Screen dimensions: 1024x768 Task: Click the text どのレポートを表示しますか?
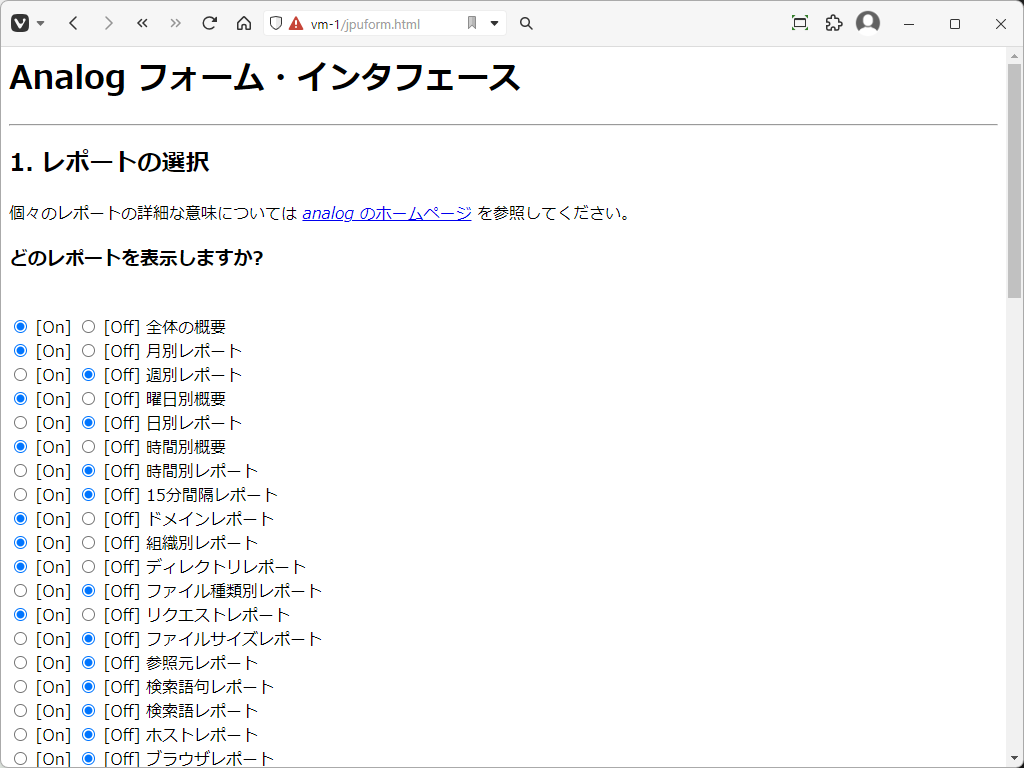click(x=136, y=258)
